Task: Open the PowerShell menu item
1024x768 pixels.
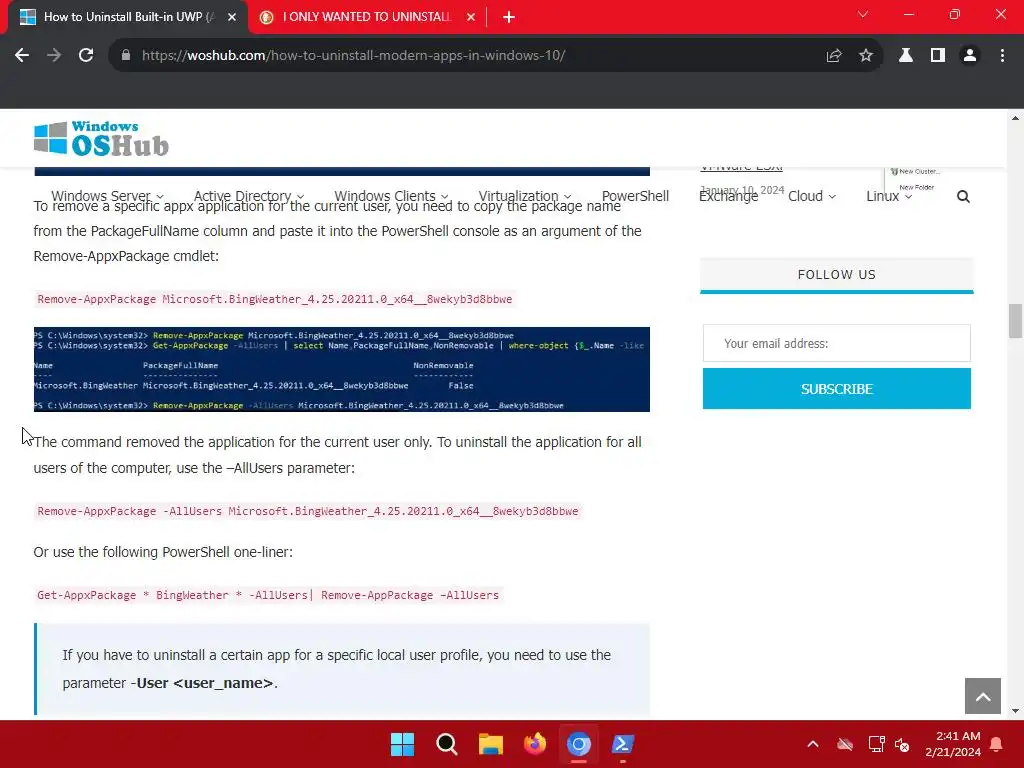Action: tap(635, 196)
